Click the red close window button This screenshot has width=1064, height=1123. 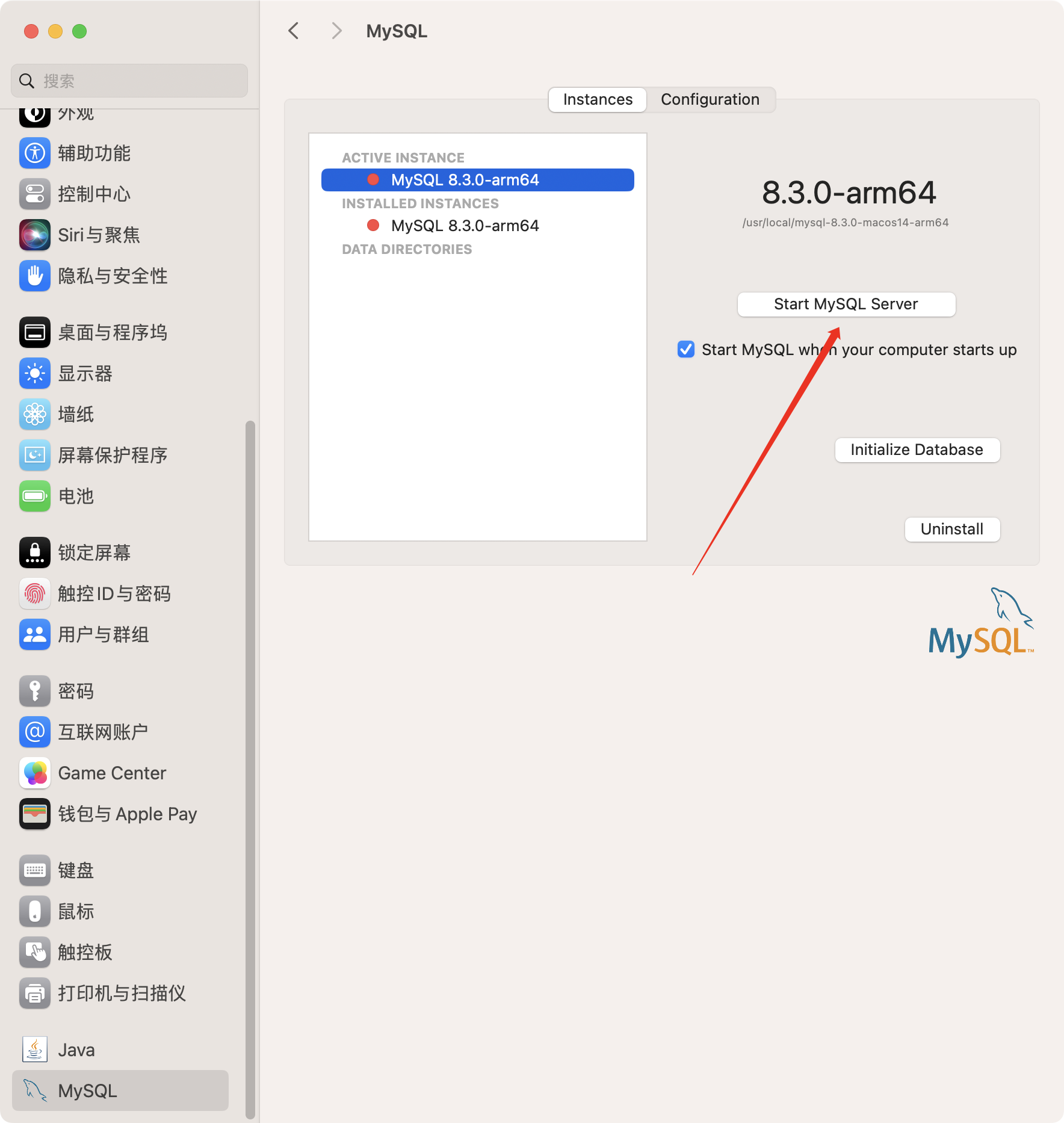[31, 31]
